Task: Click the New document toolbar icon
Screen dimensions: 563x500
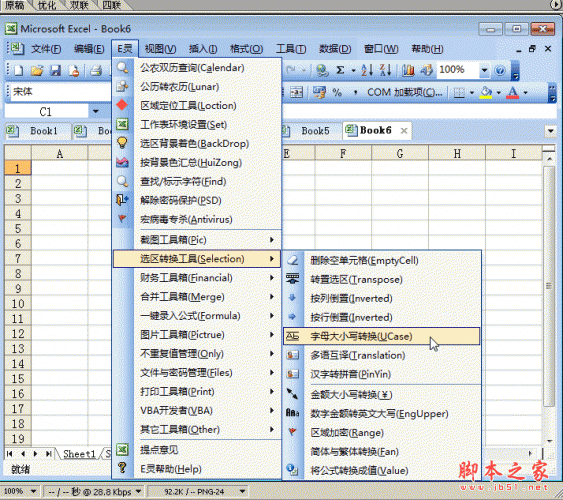Action: pyautogui.click(x=18, y=70)
